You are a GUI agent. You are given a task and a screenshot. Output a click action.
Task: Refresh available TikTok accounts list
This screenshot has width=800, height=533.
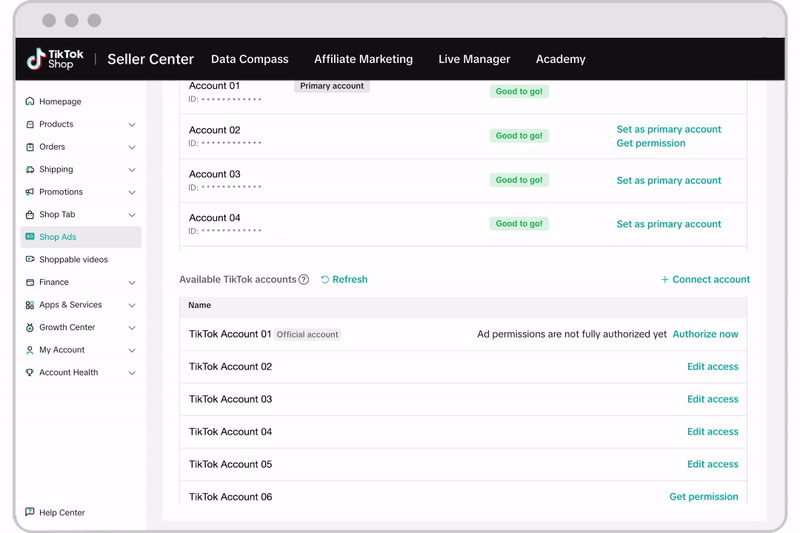[344, 280]
